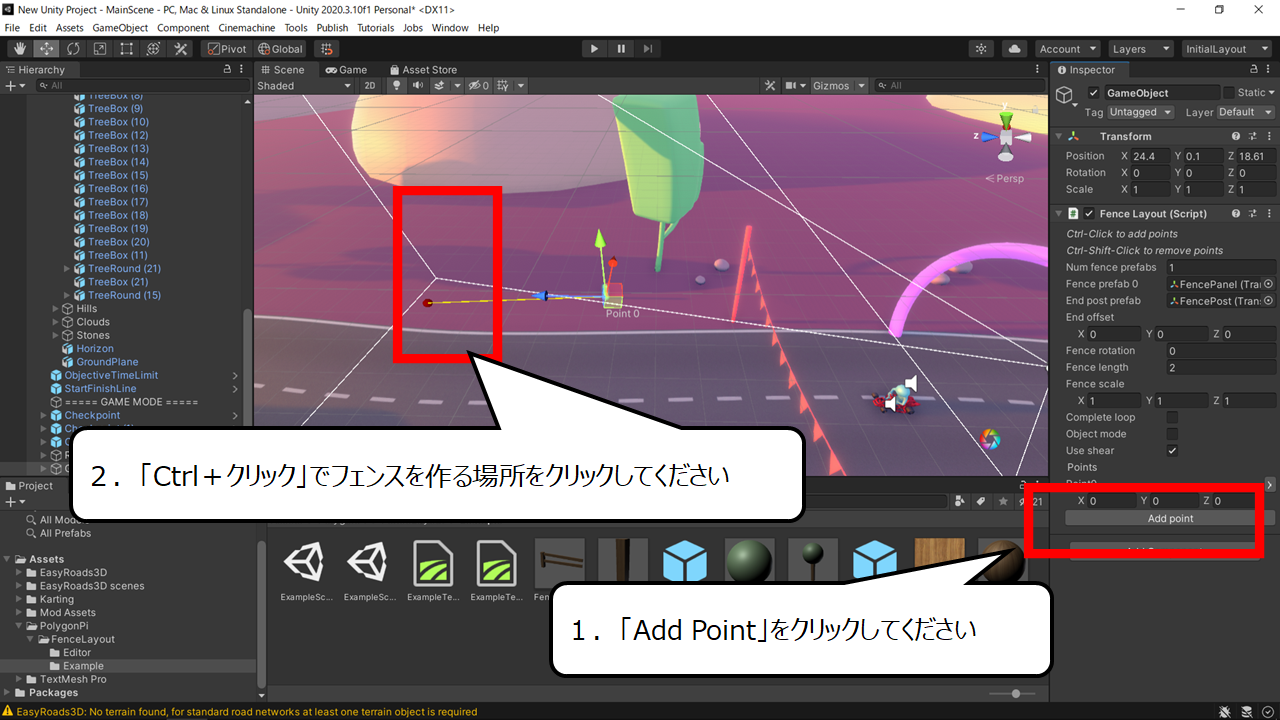Click the Play button

[x=594, y=49]
